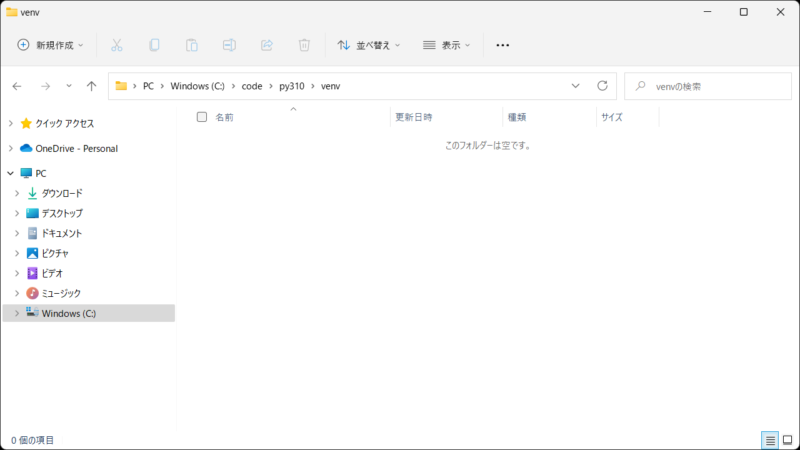The image size is (800, 450).
Task: Refresh the folder with the reload icon
Action: tap(602, 86)
